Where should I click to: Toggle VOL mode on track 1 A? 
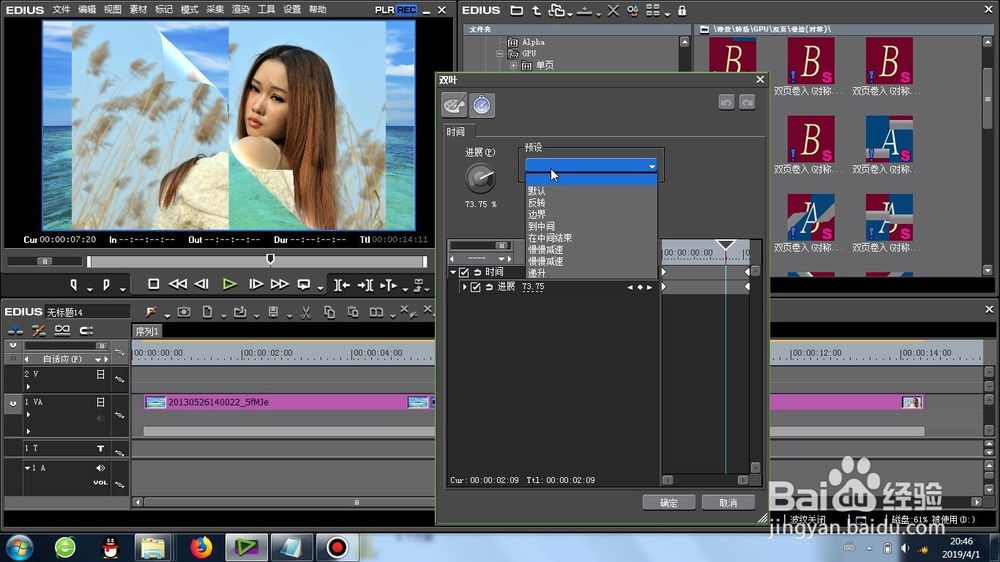[x=100, y=482]
